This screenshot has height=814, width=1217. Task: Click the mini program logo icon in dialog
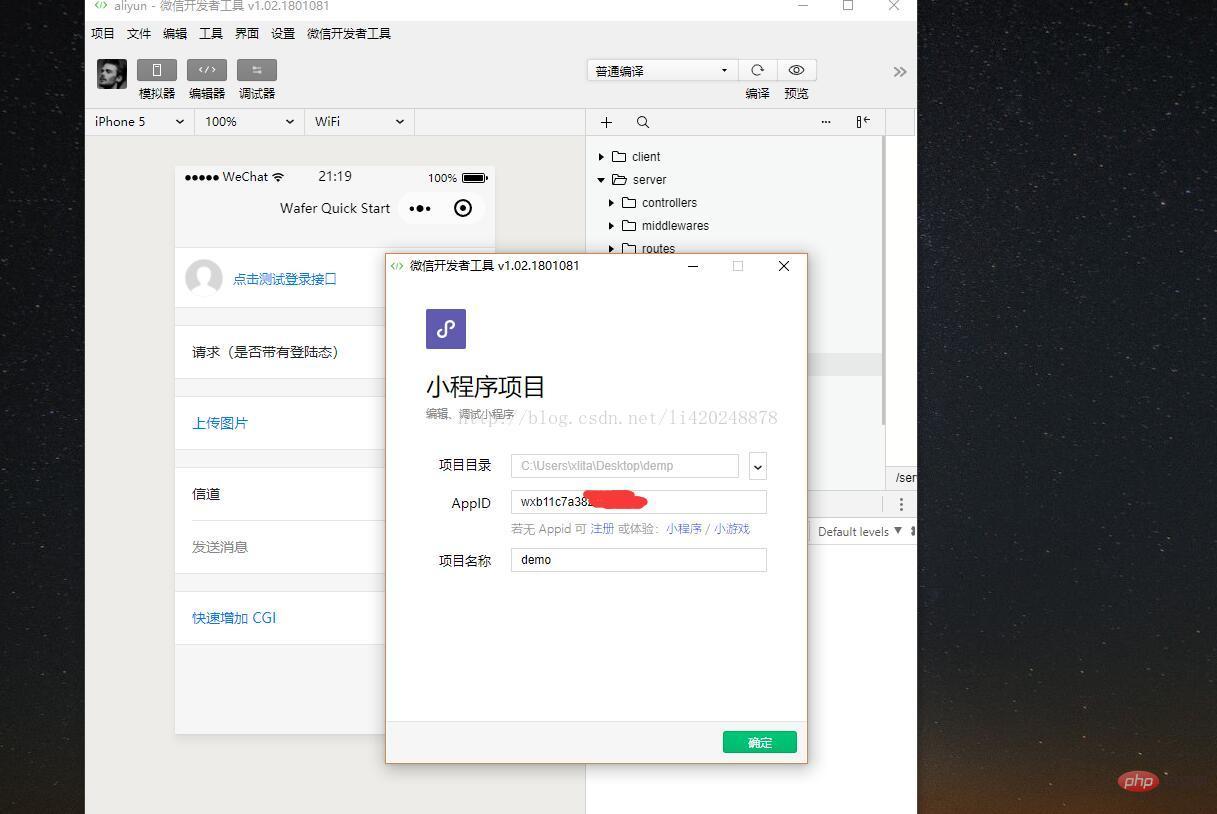tap(446, 329)
